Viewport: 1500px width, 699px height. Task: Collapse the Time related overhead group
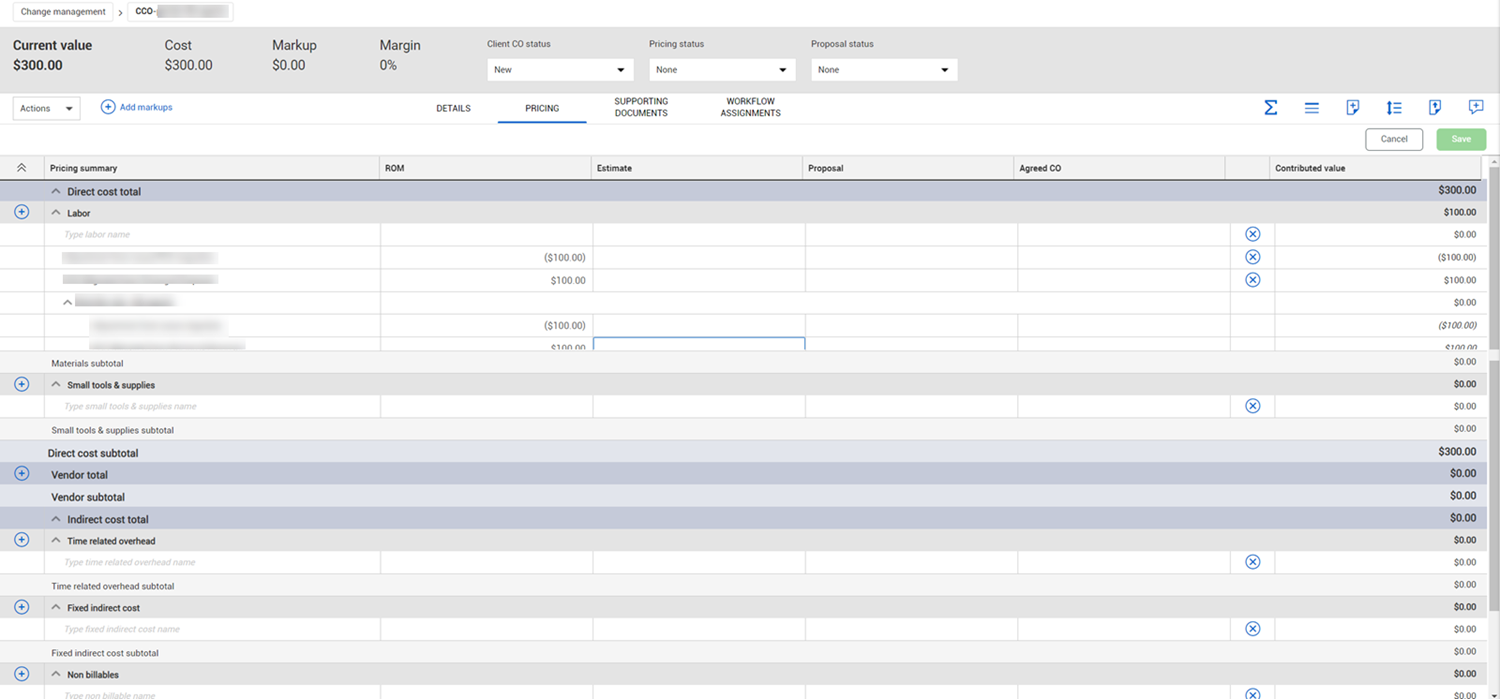tap(56, 541)
